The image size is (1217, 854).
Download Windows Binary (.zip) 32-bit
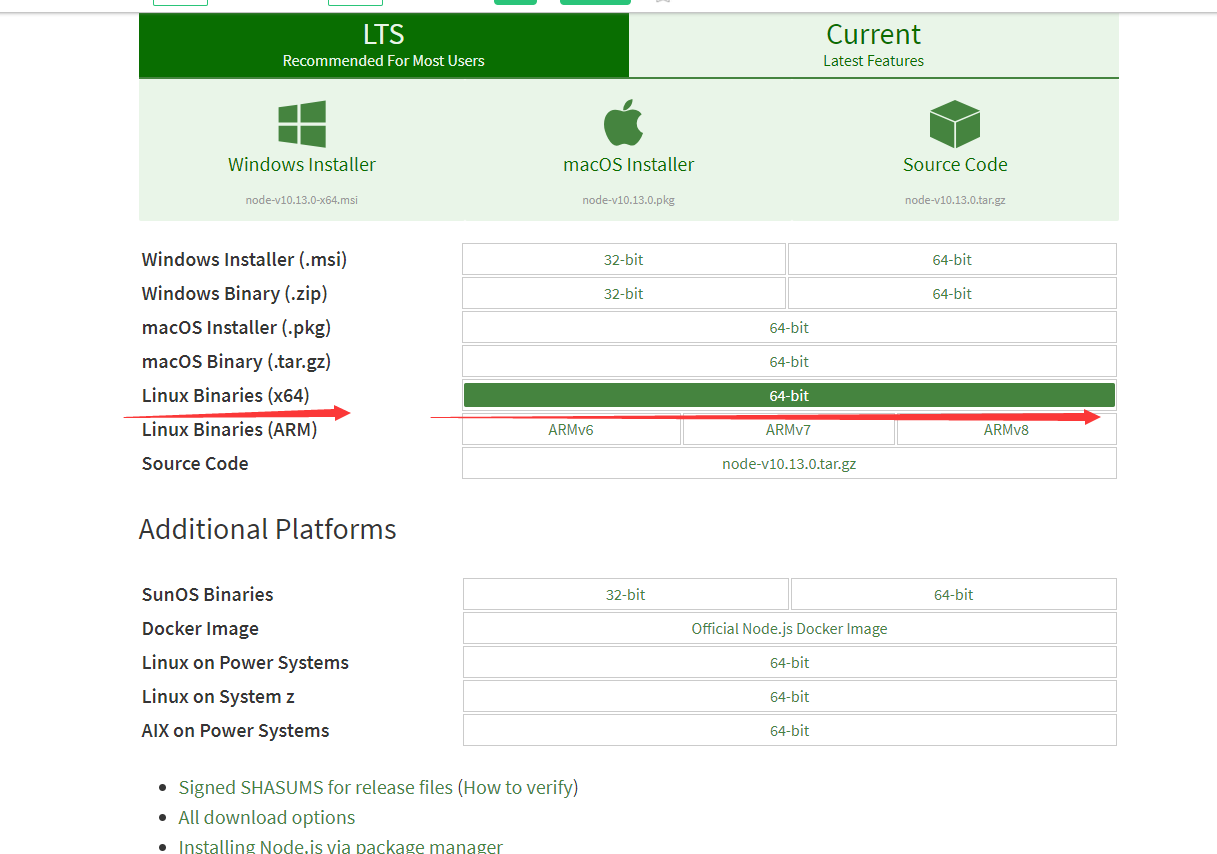[624, 293]
